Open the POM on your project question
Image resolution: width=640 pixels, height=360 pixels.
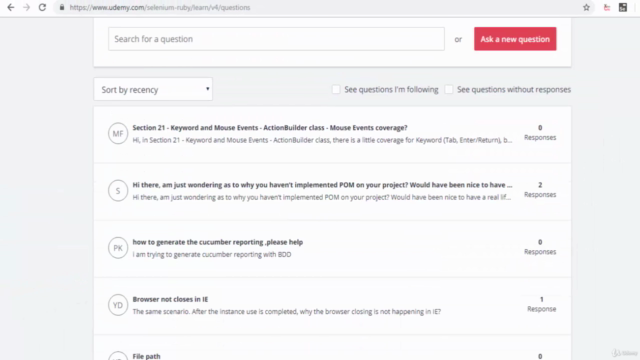click(322, 185)
